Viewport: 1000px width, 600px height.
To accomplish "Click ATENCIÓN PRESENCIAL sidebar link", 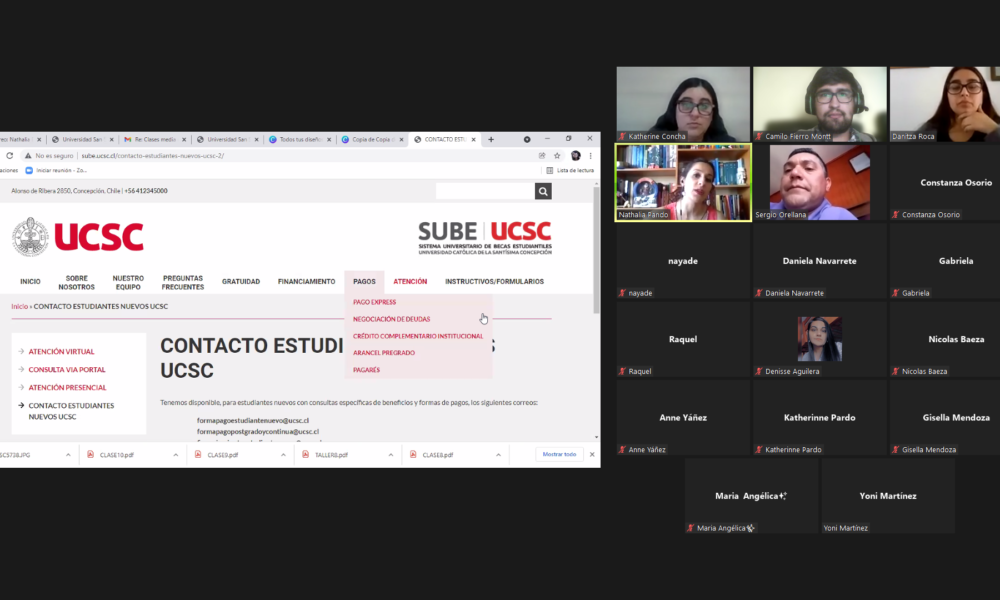I will tap(68, 387).
